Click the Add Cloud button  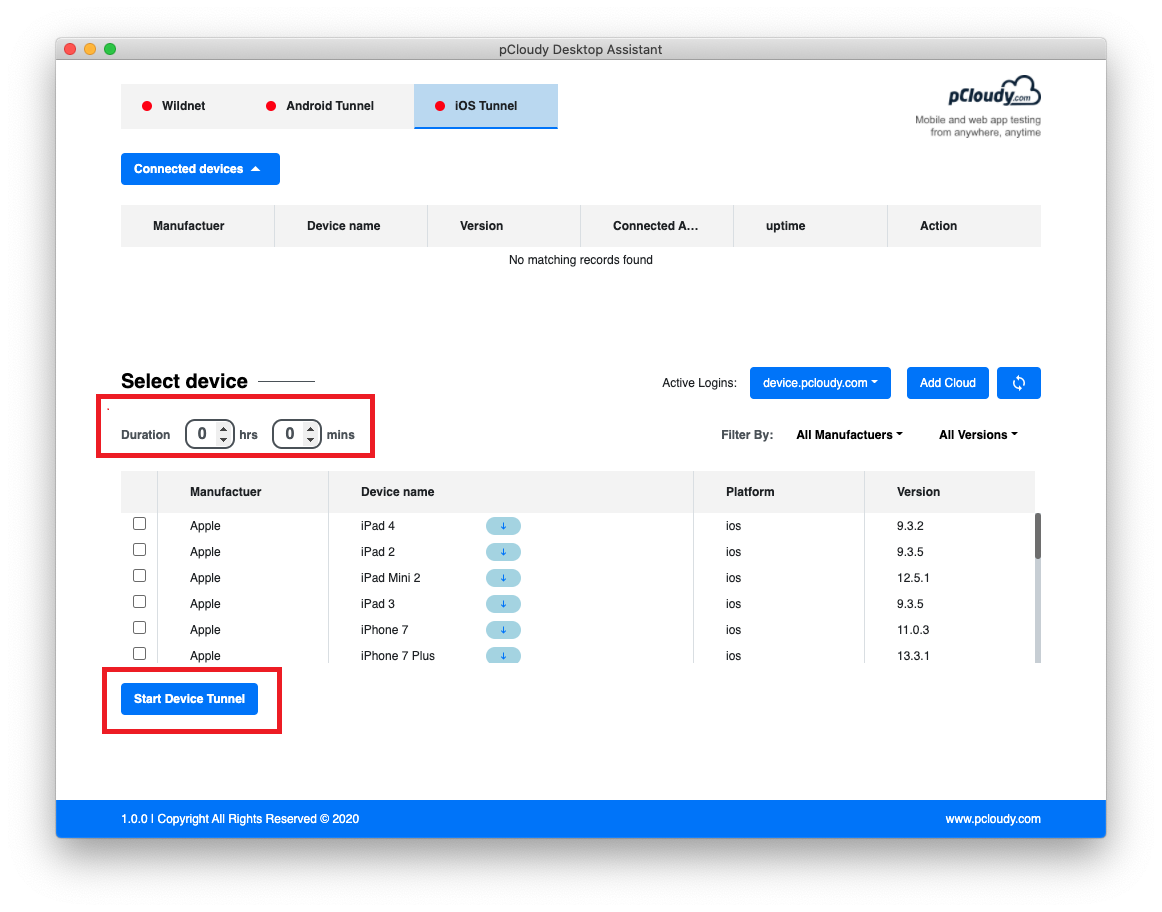pos(947,383)
